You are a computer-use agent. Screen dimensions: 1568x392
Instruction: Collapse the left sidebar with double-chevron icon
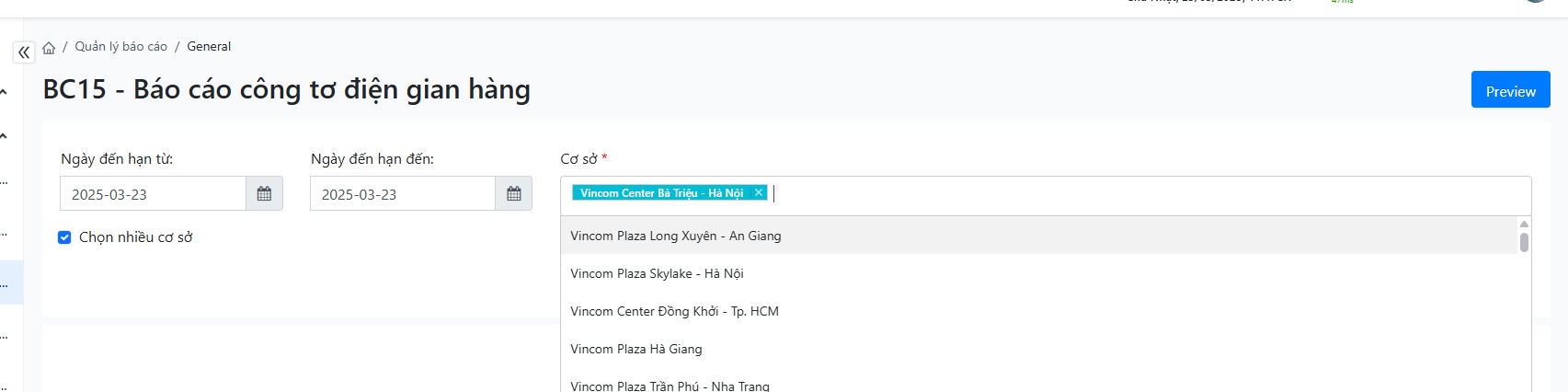24,52
